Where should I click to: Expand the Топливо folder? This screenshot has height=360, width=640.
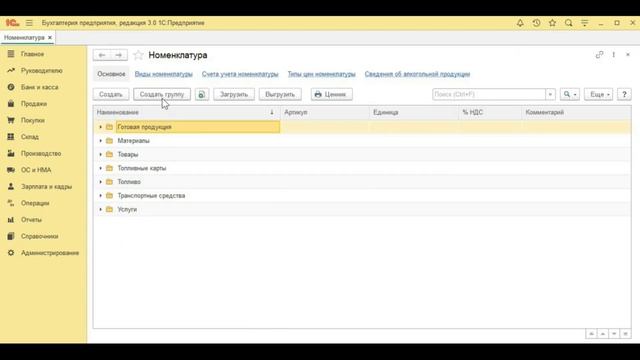(100, 182)
